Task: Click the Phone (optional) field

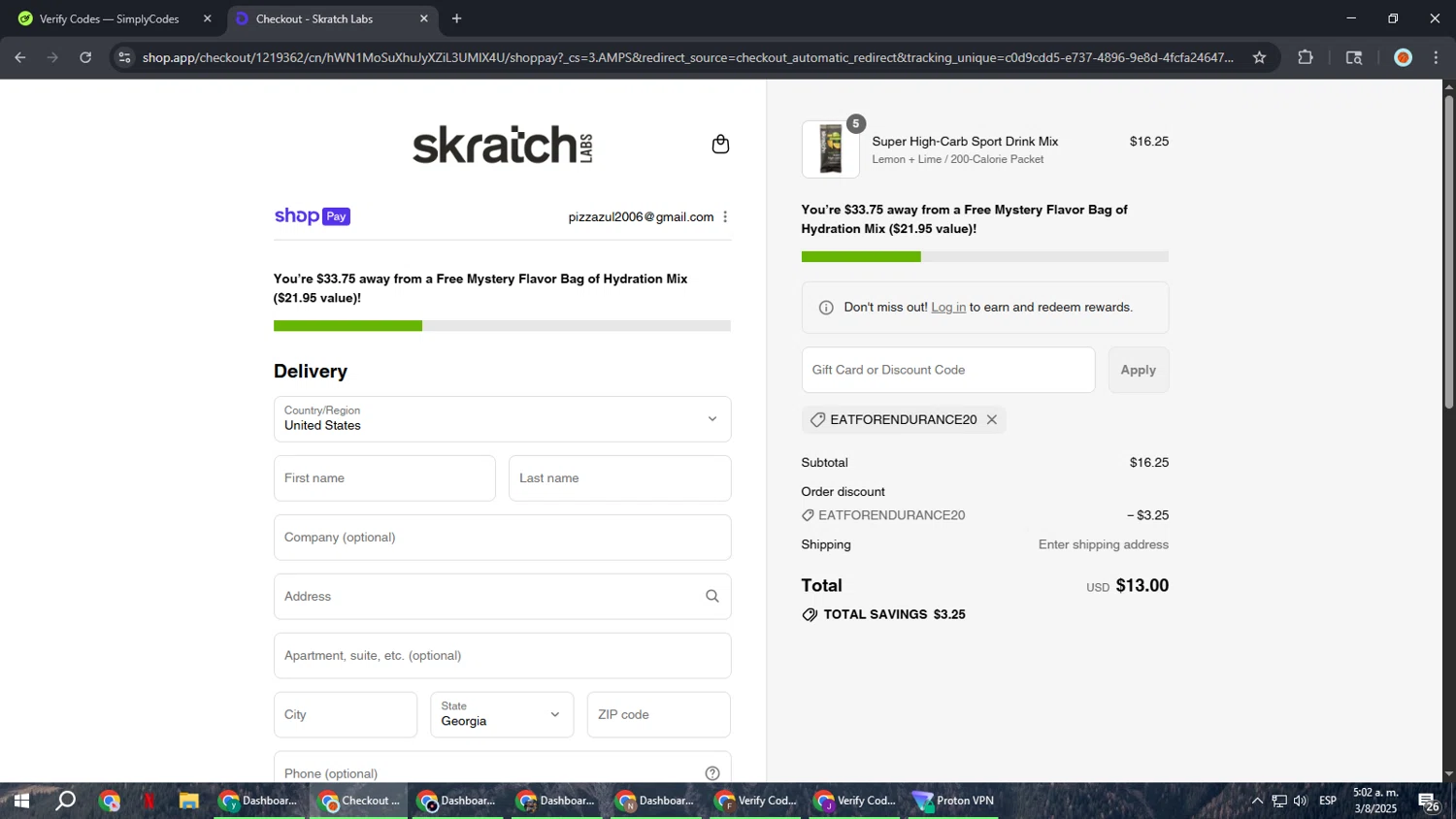Action: coord(502,768)
